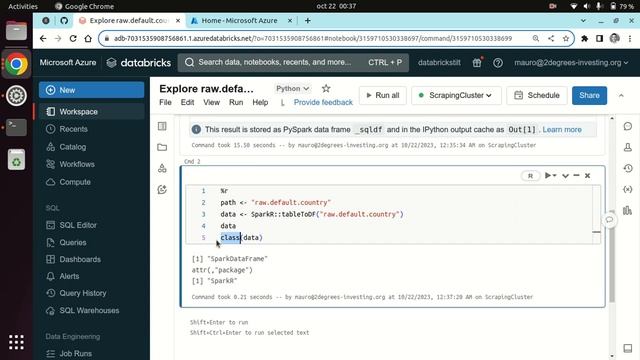Click the Share button
640x360 pixels.
point(589,95)
